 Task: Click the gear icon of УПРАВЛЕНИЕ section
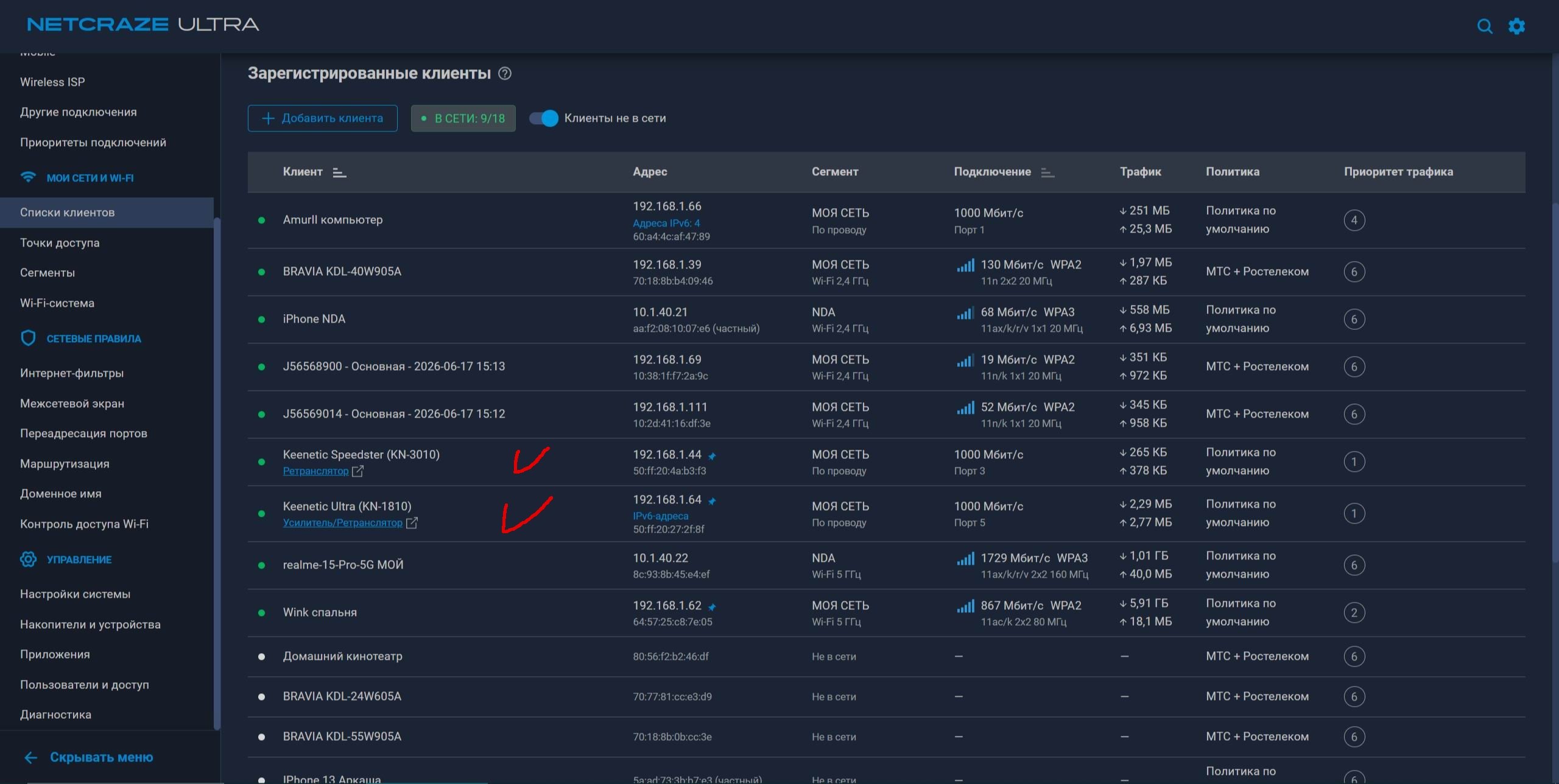[28, 559]
